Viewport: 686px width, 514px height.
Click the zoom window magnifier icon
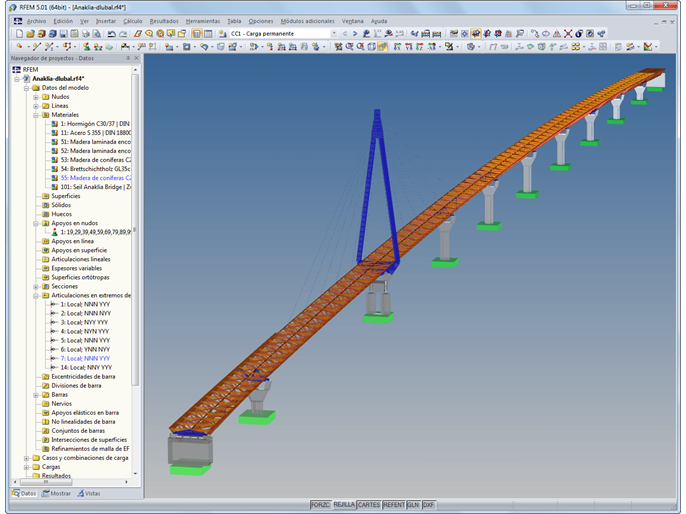tap(349, 46)
